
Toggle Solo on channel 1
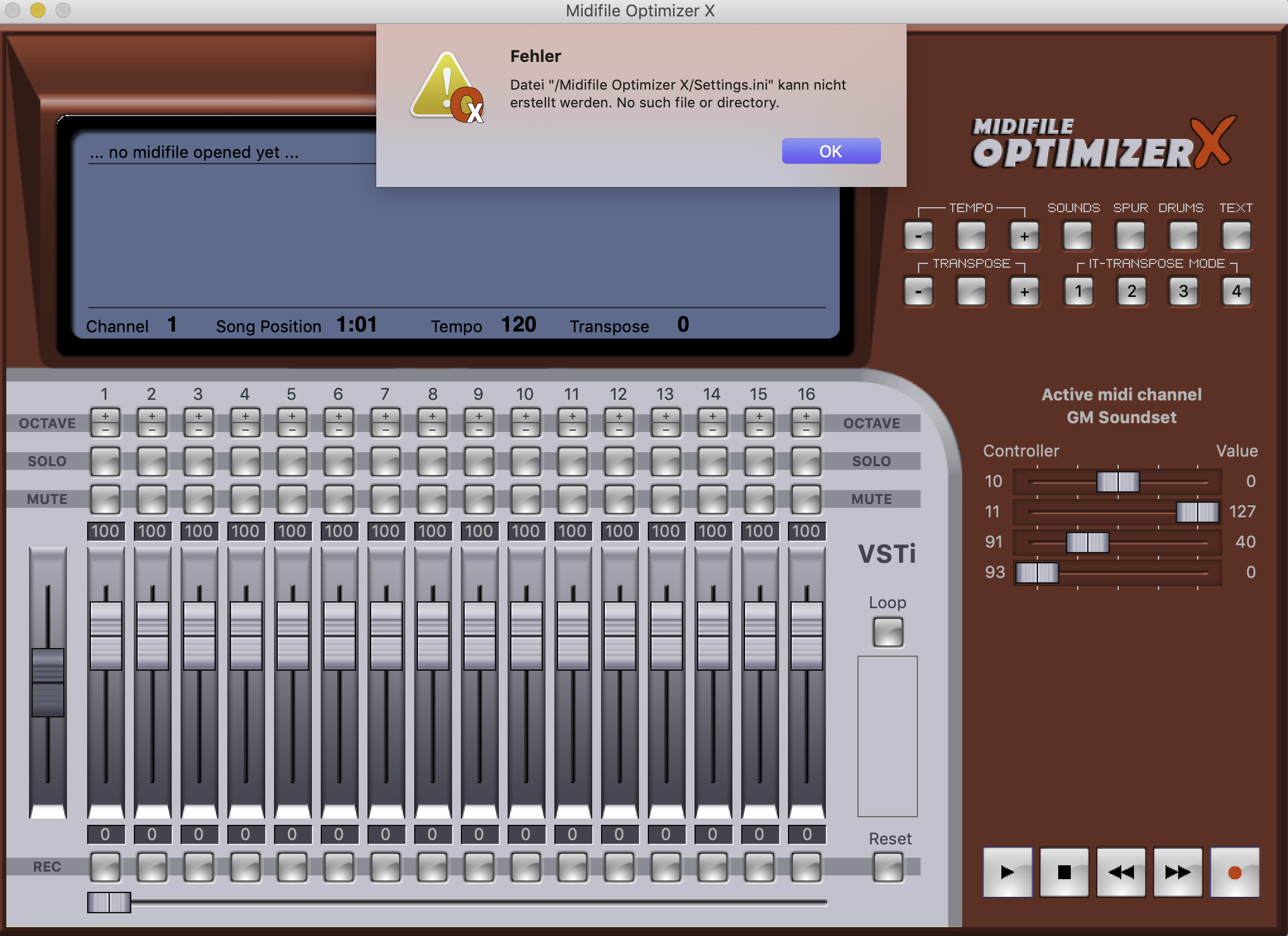coord(105,462)
